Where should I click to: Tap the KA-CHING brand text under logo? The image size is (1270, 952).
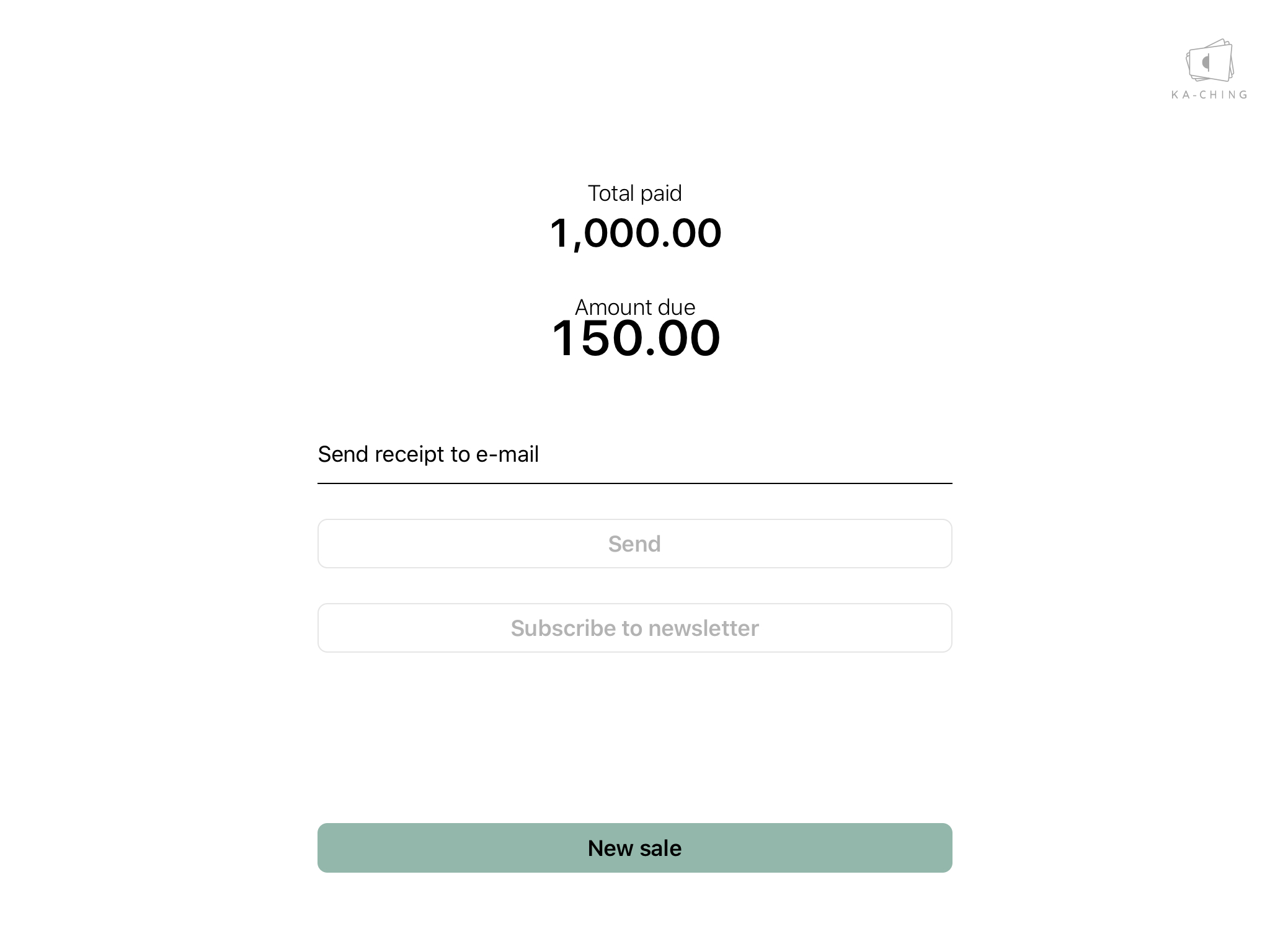[1209, 95]
